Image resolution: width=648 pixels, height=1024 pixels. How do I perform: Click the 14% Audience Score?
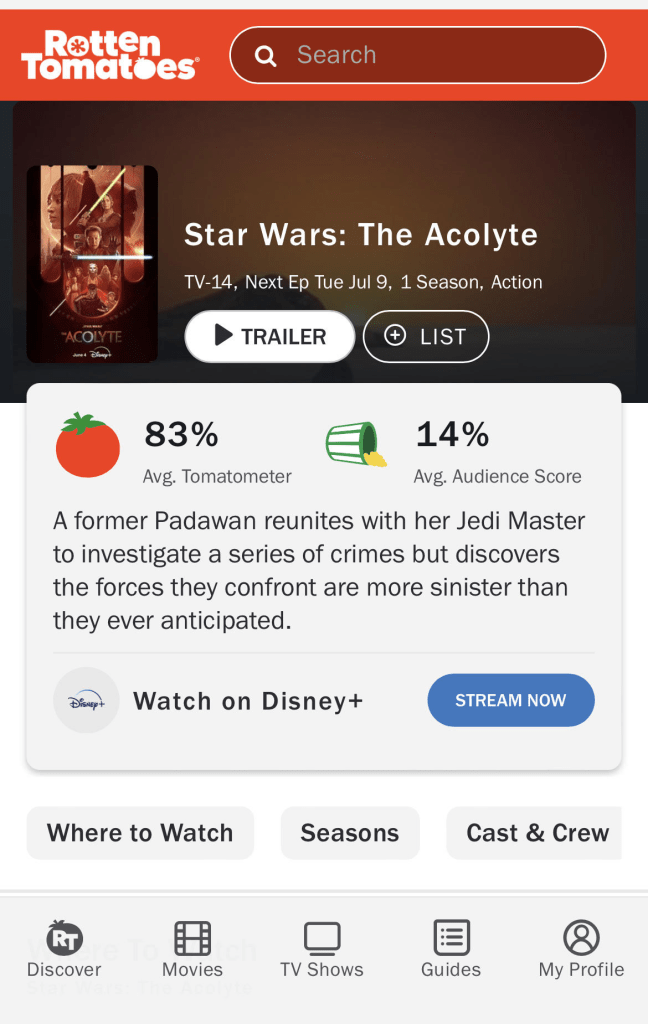452,435
